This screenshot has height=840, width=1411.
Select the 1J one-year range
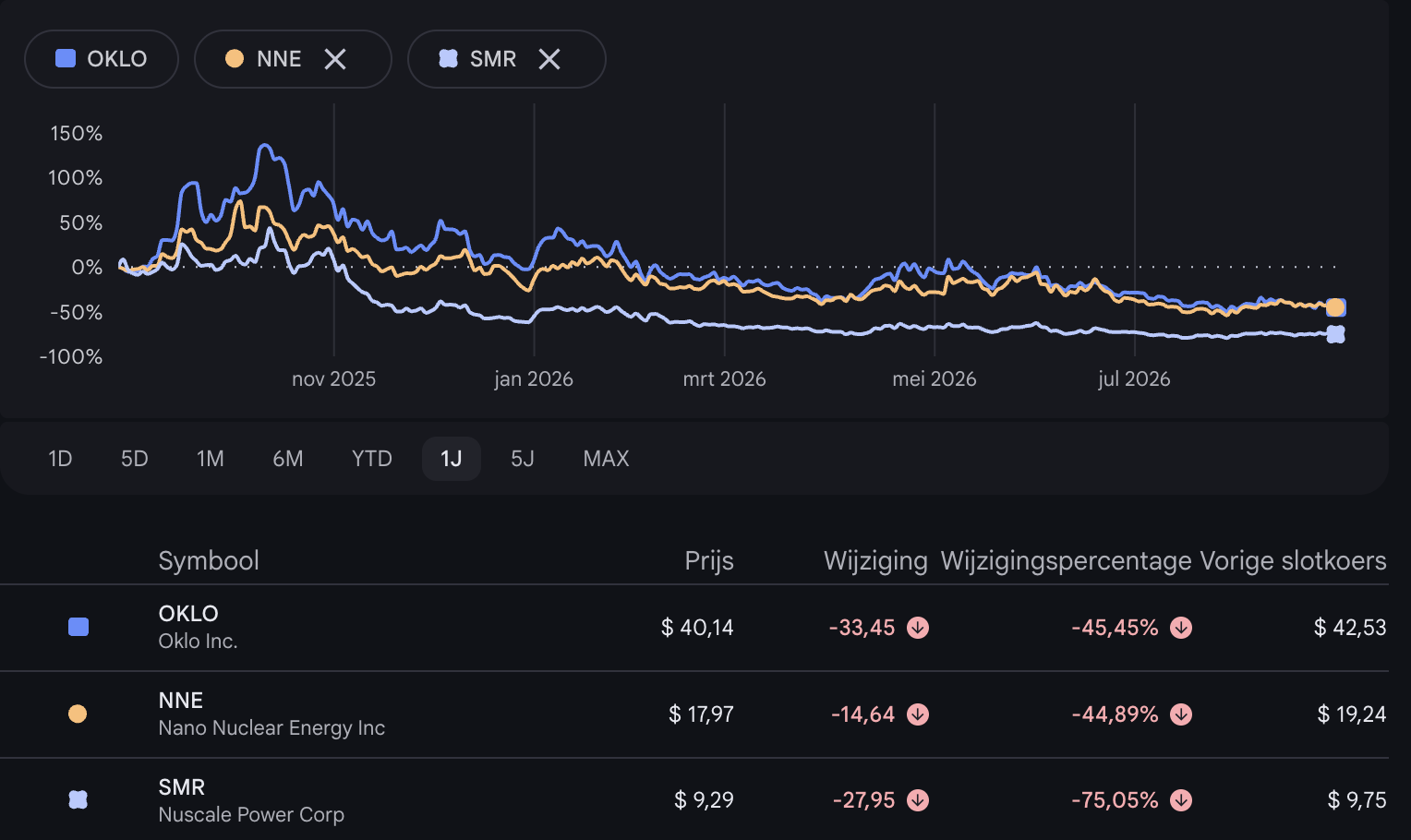452,459
